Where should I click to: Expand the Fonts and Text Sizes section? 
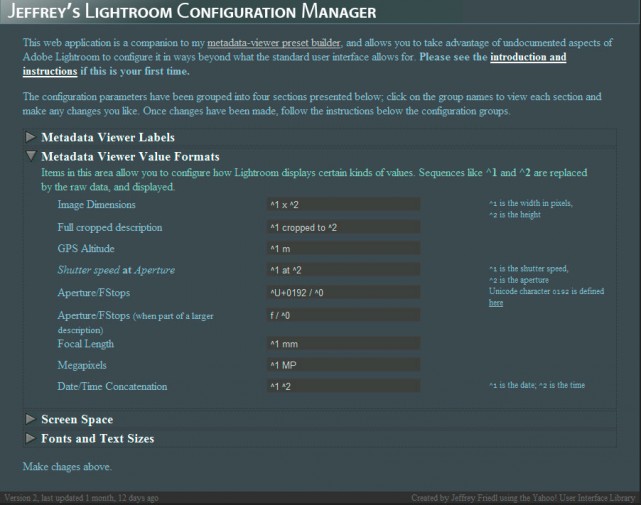coord(31,438)
